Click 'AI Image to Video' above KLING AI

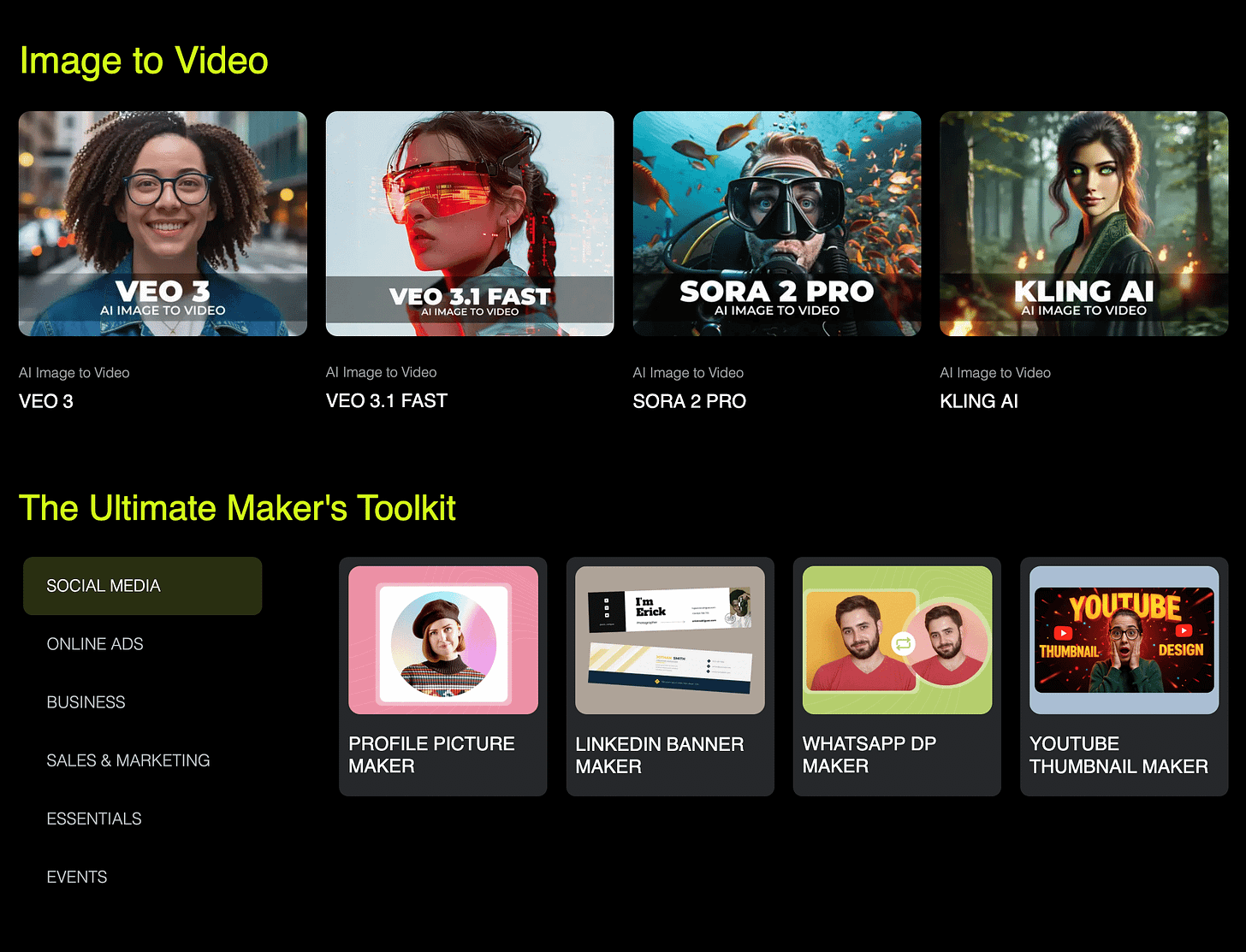click(x=995, y=373)
